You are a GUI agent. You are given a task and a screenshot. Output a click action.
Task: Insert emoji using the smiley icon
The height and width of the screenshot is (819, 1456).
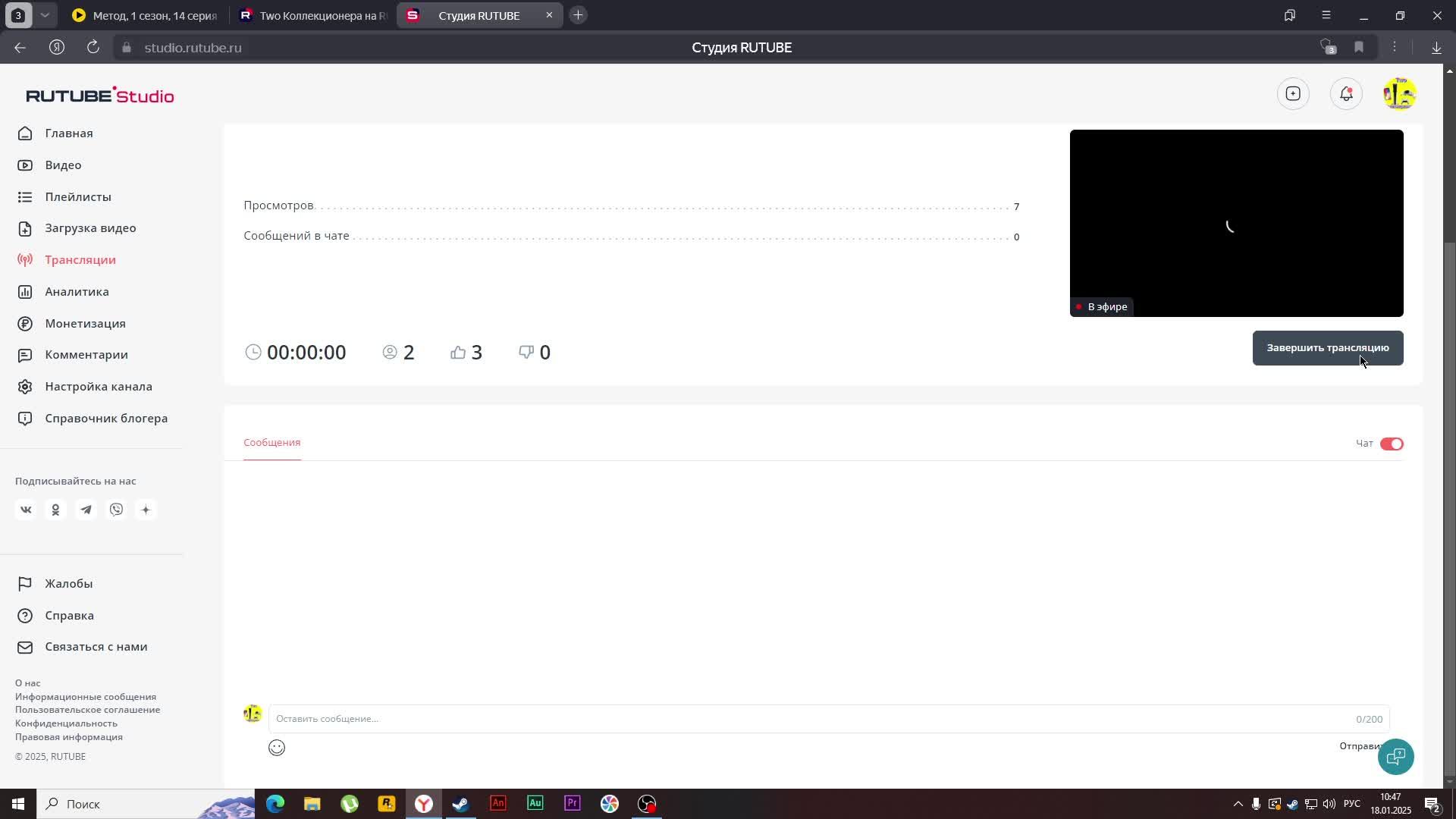(x=277, y=748)
